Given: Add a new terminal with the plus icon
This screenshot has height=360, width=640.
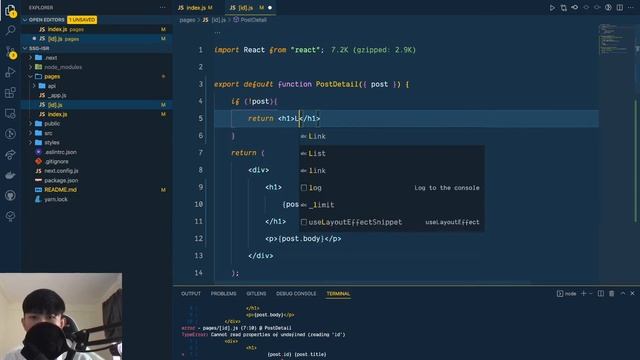Looking at the screenshot, I should (583, 293).
